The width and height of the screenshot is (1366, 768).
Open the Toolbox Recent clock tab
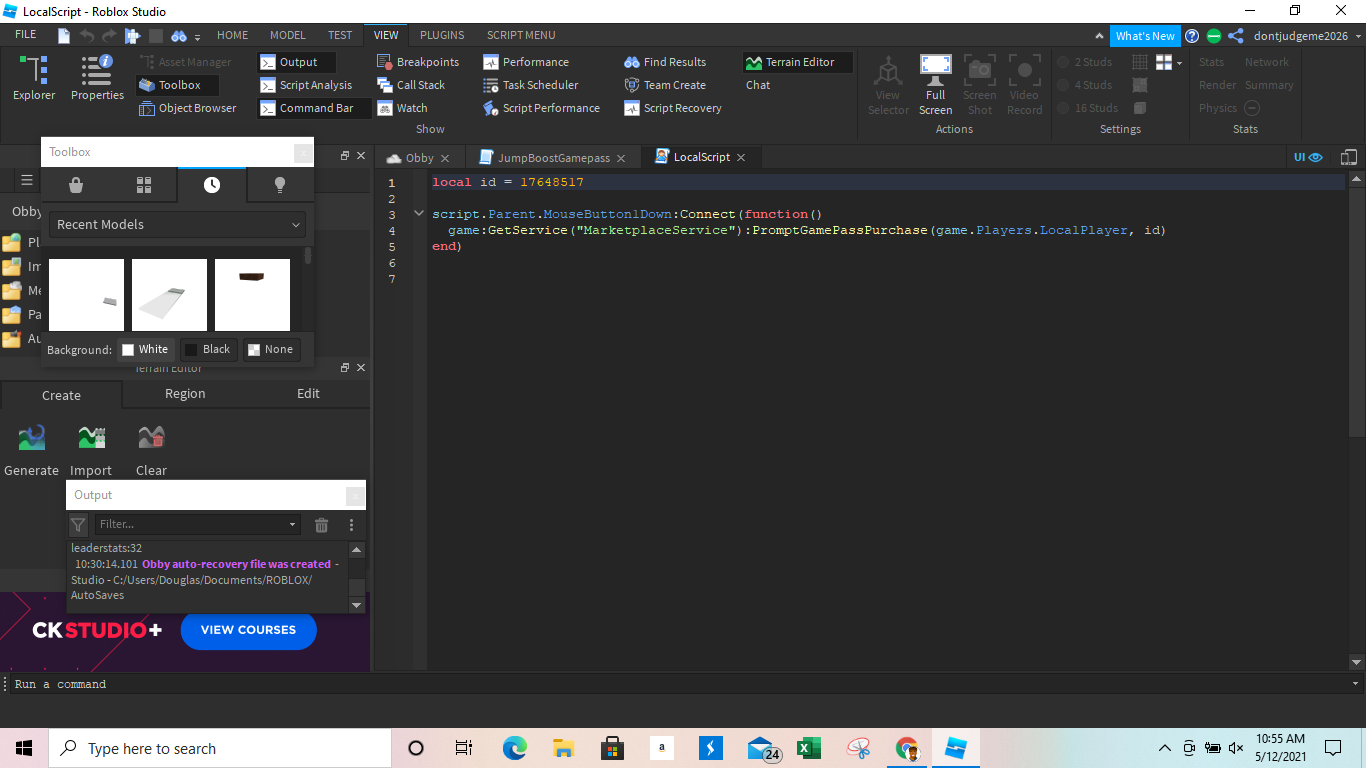pyautogui.click(x=211, y=185)
